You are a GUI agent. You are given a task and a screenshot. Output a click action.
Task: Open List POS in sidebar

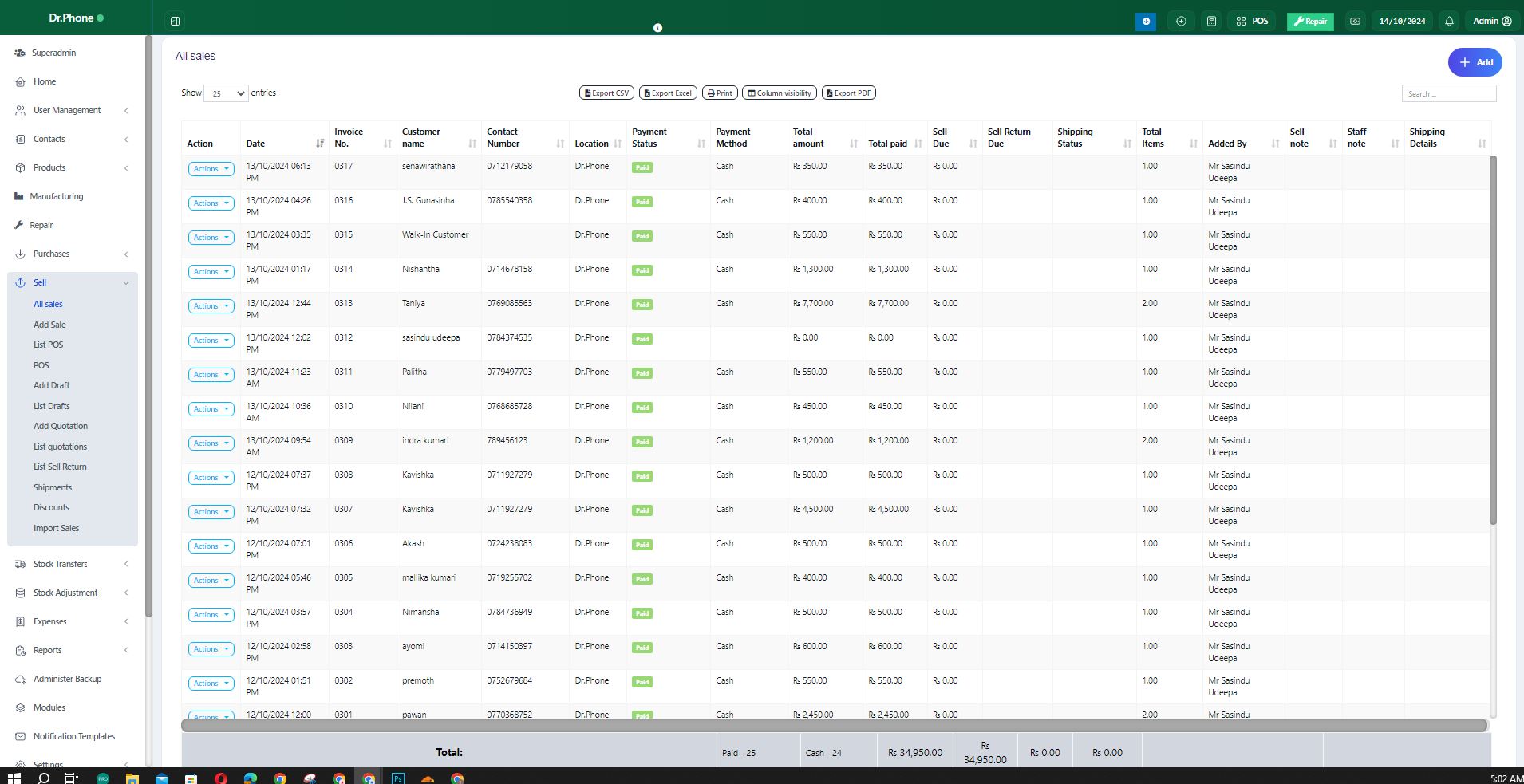48,345
